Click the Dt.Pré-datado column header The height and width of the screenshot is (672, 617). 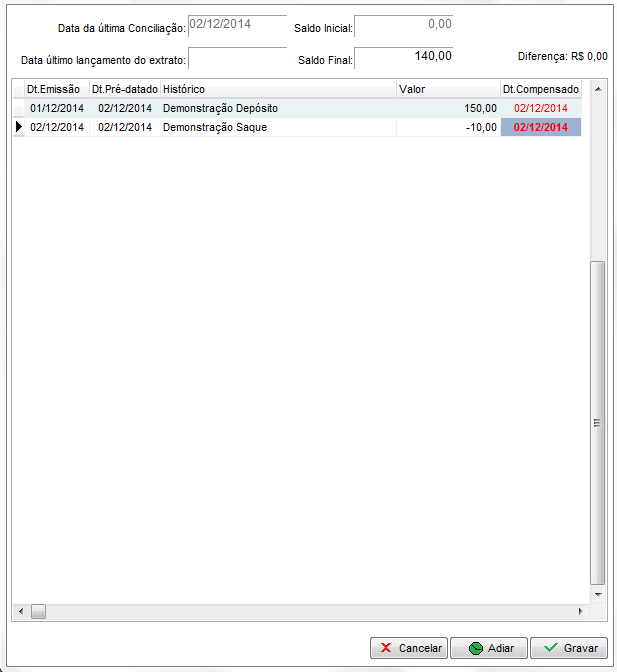click(x=125, y=90)
